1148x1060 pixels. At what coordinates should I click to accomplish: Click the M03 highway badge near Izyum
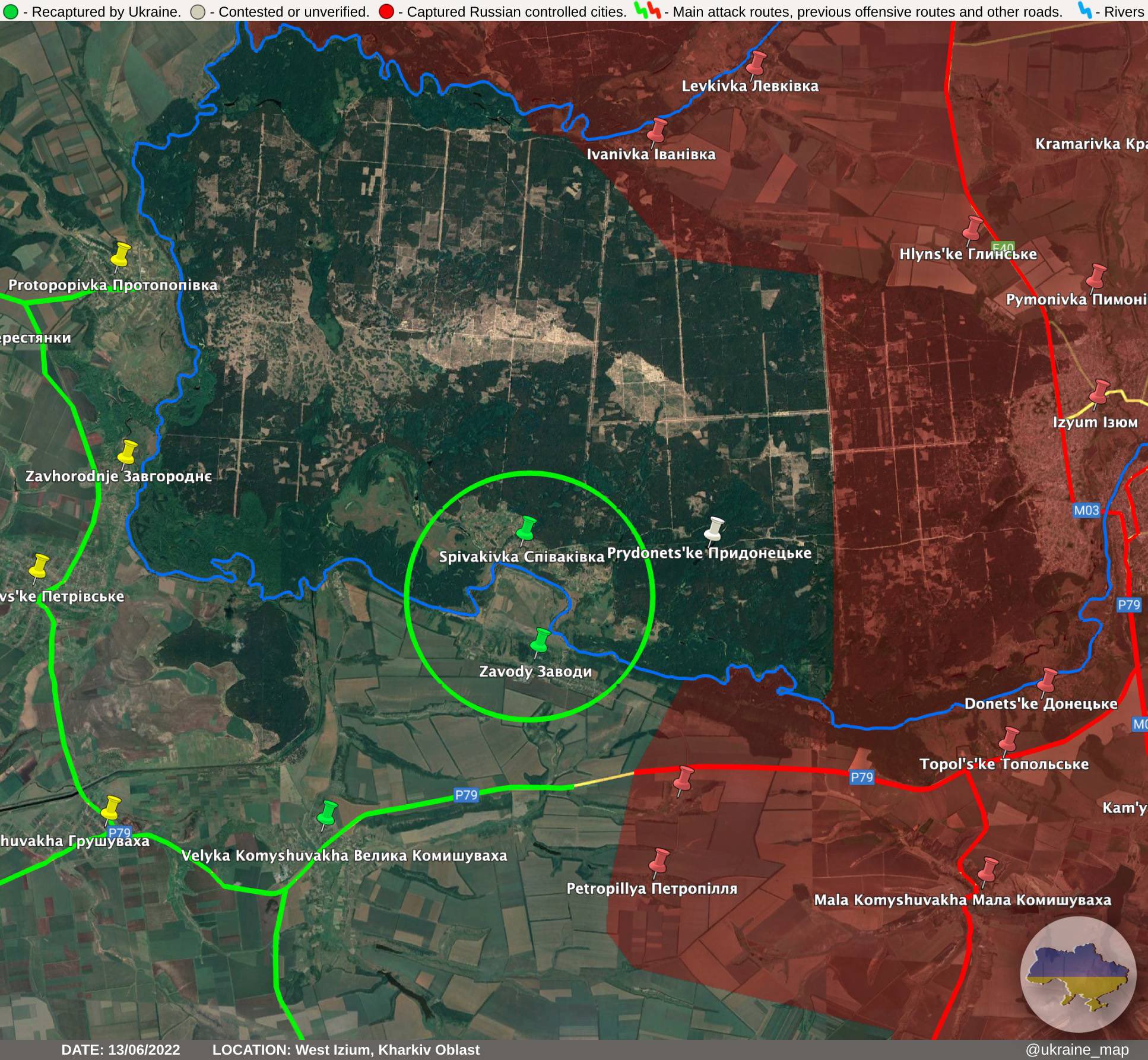pos(1086,510)
